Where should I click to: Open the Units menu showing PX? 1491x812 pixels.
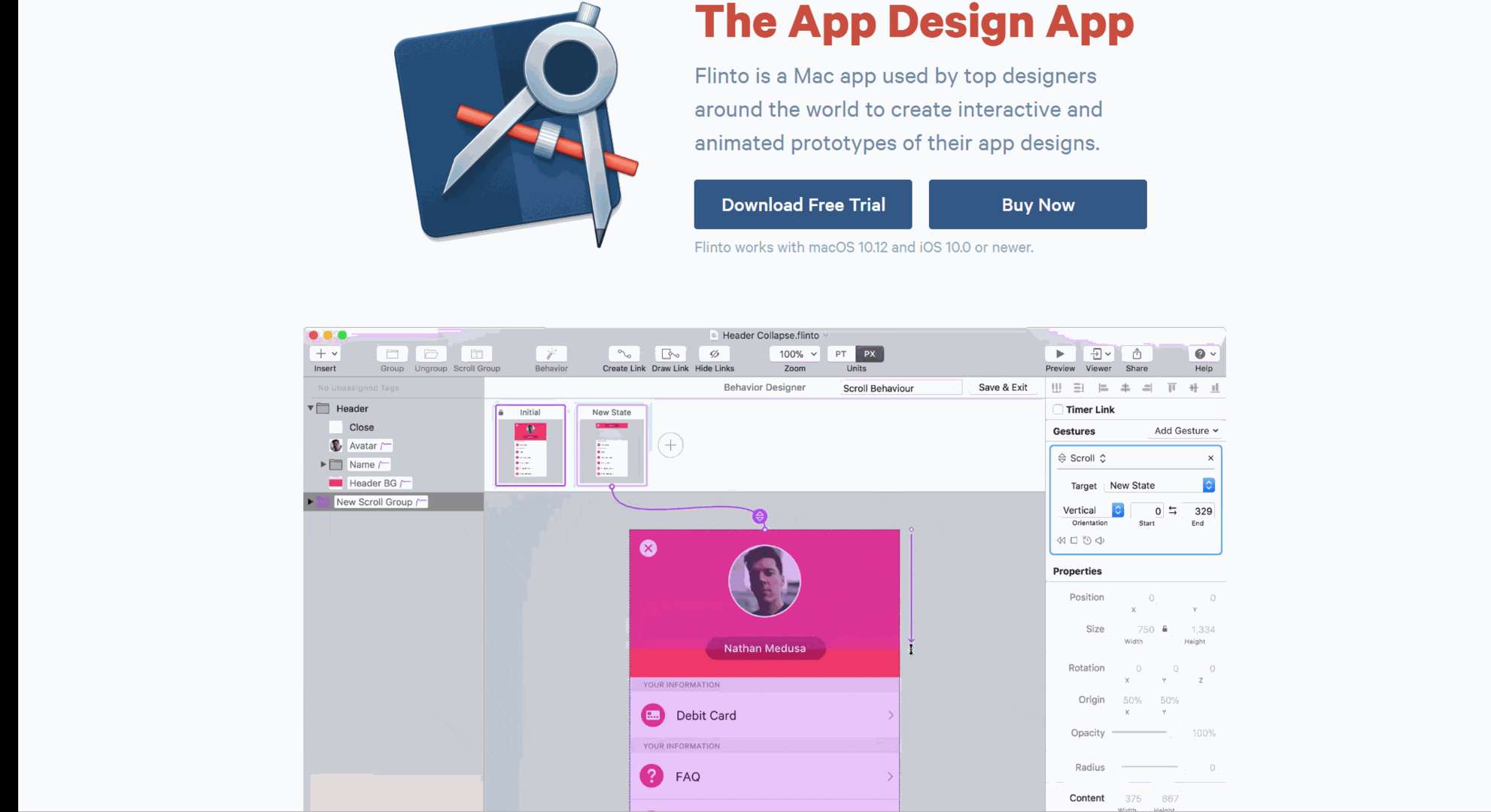(869, 354)
